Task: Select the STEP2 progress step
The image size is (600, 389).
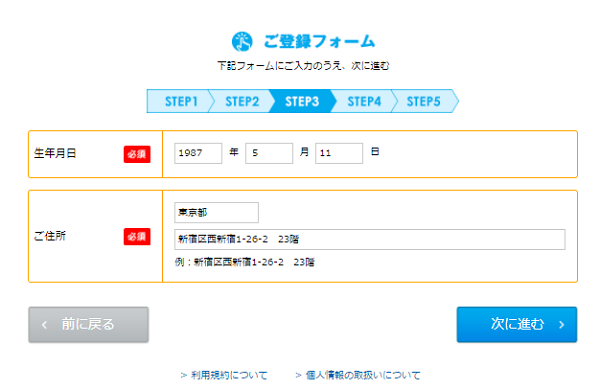Action: coord(242,101)
